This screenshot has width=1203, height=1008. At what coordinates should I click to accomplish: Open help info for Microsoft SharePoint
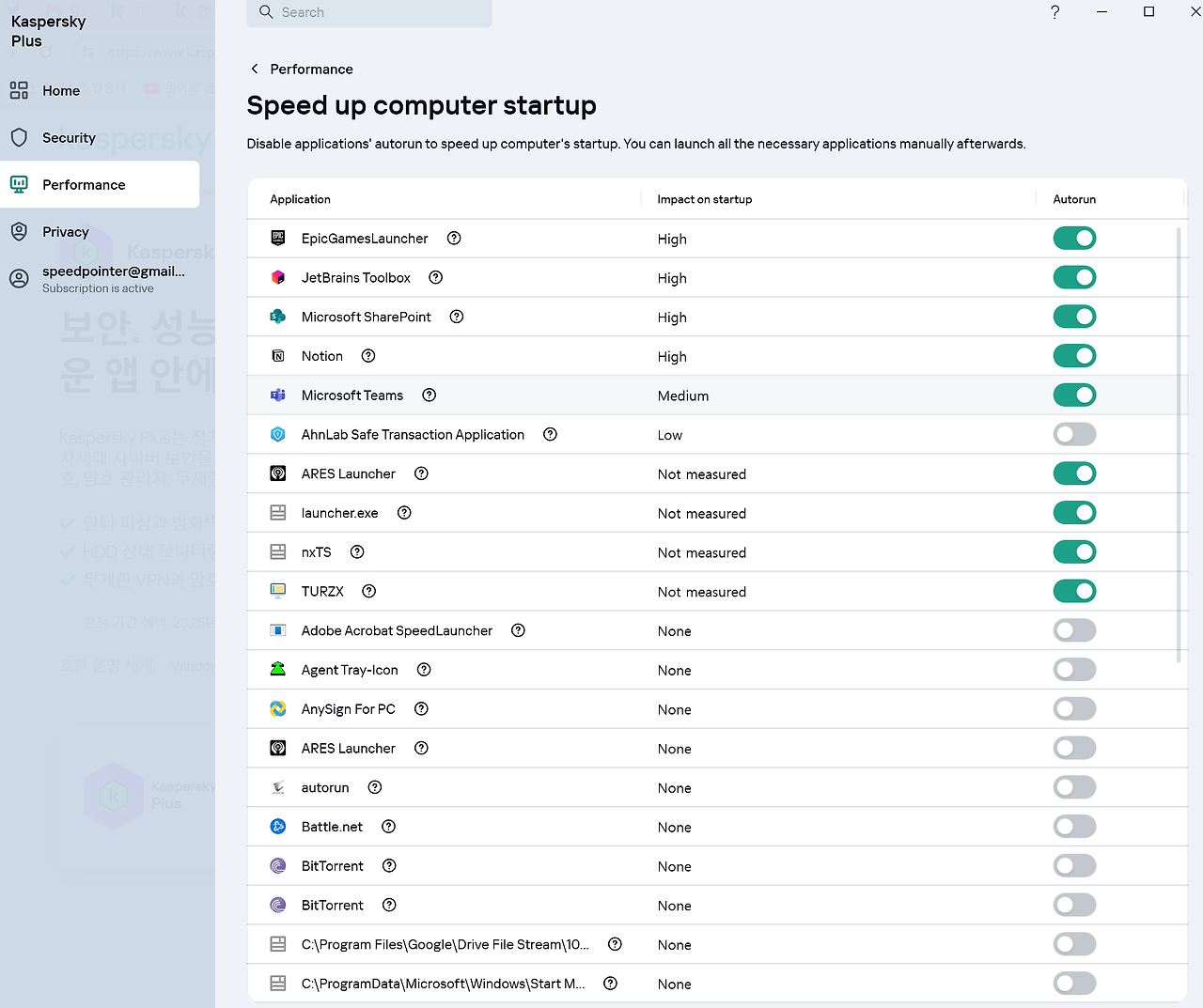tap(457, 318)
